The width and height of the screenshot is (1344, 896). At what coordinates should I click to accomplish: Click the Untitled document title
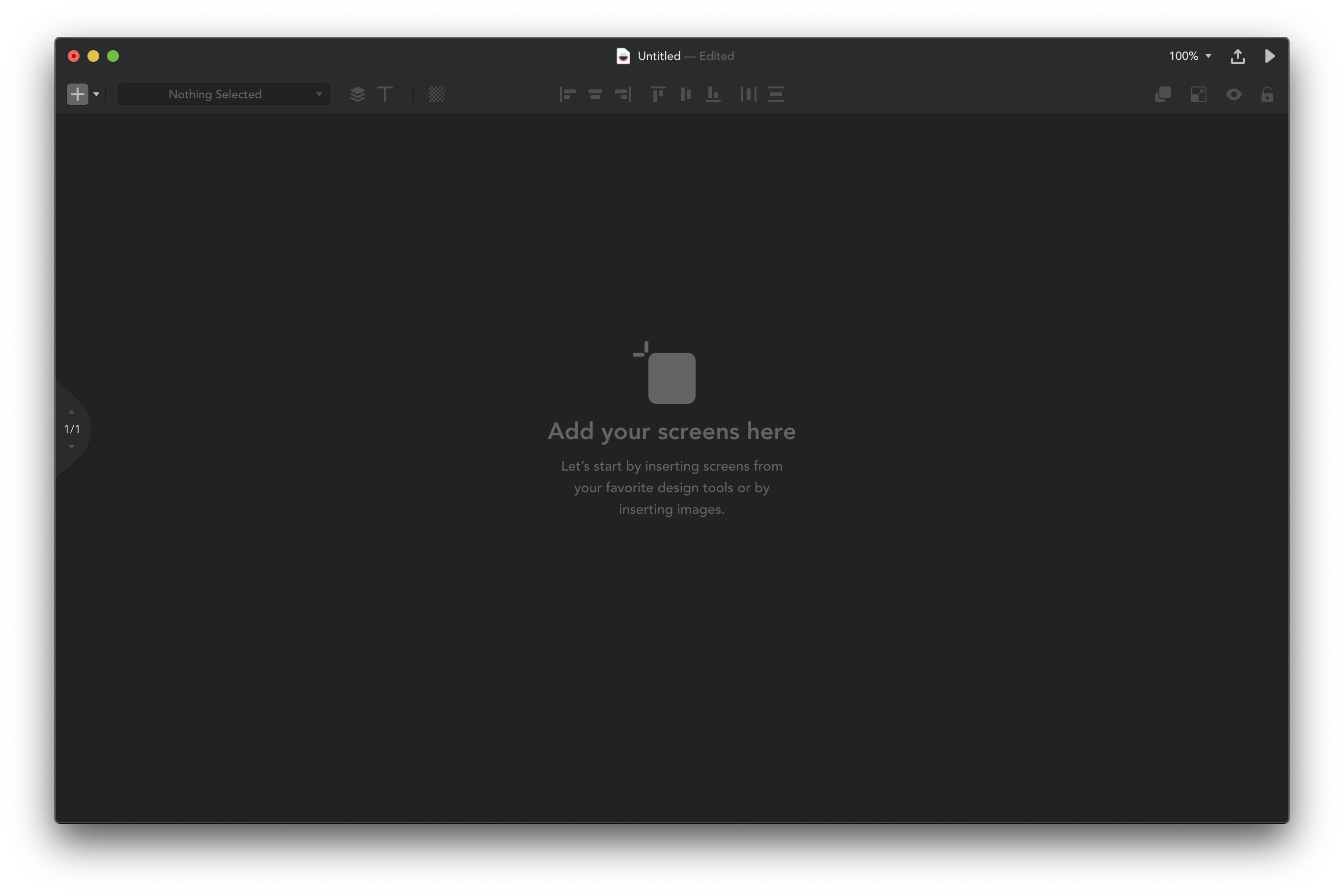pos(659,56)
